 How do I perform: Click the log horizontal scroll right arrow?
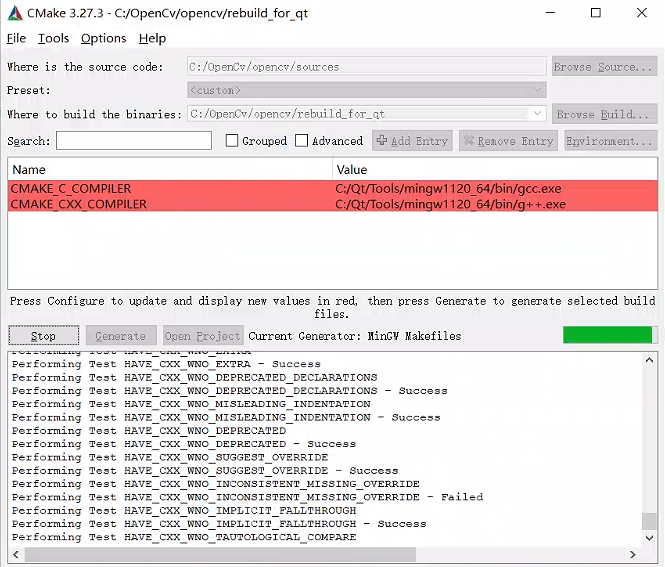click(x=633, y=554)
